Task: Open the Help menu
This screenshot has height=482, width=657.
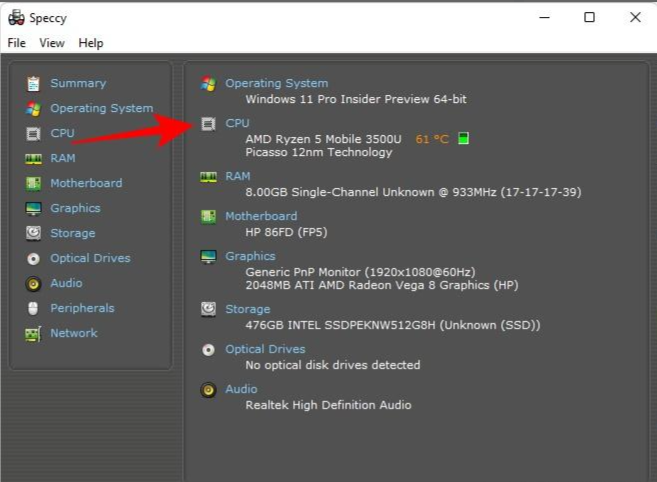Action: [x=91, y=43]
